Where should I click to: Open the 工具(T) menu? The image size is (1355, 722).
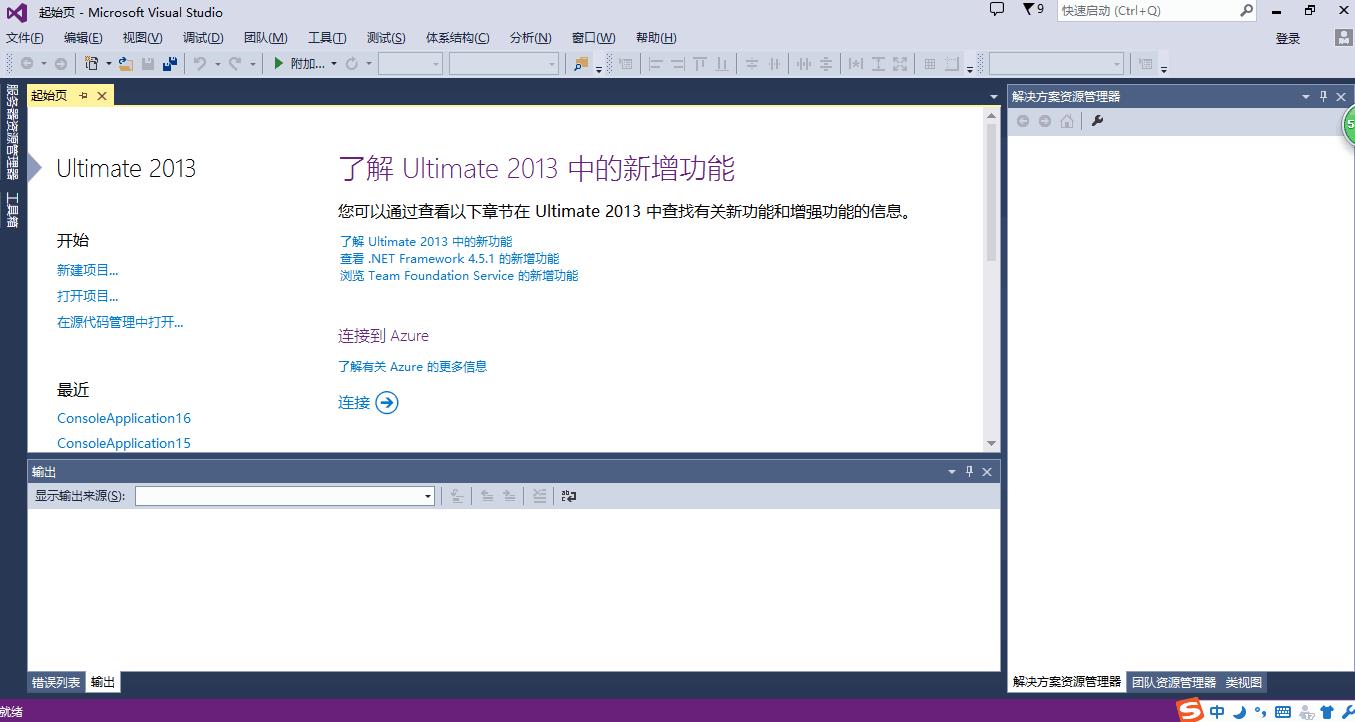327,38
